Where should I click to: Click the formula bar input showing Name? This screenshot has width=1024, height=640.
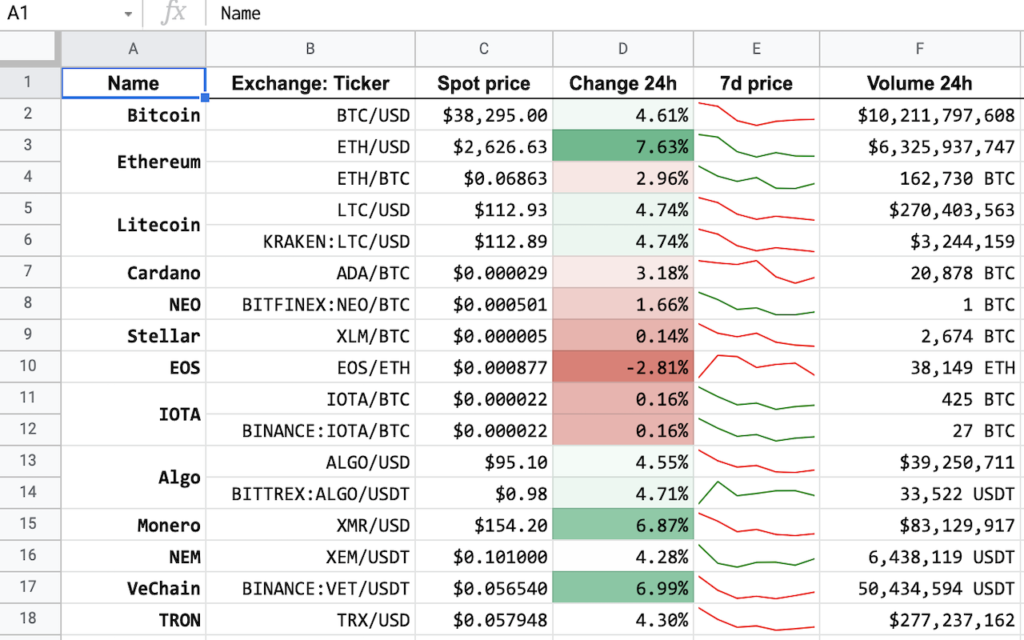click(x=600, y=13)
